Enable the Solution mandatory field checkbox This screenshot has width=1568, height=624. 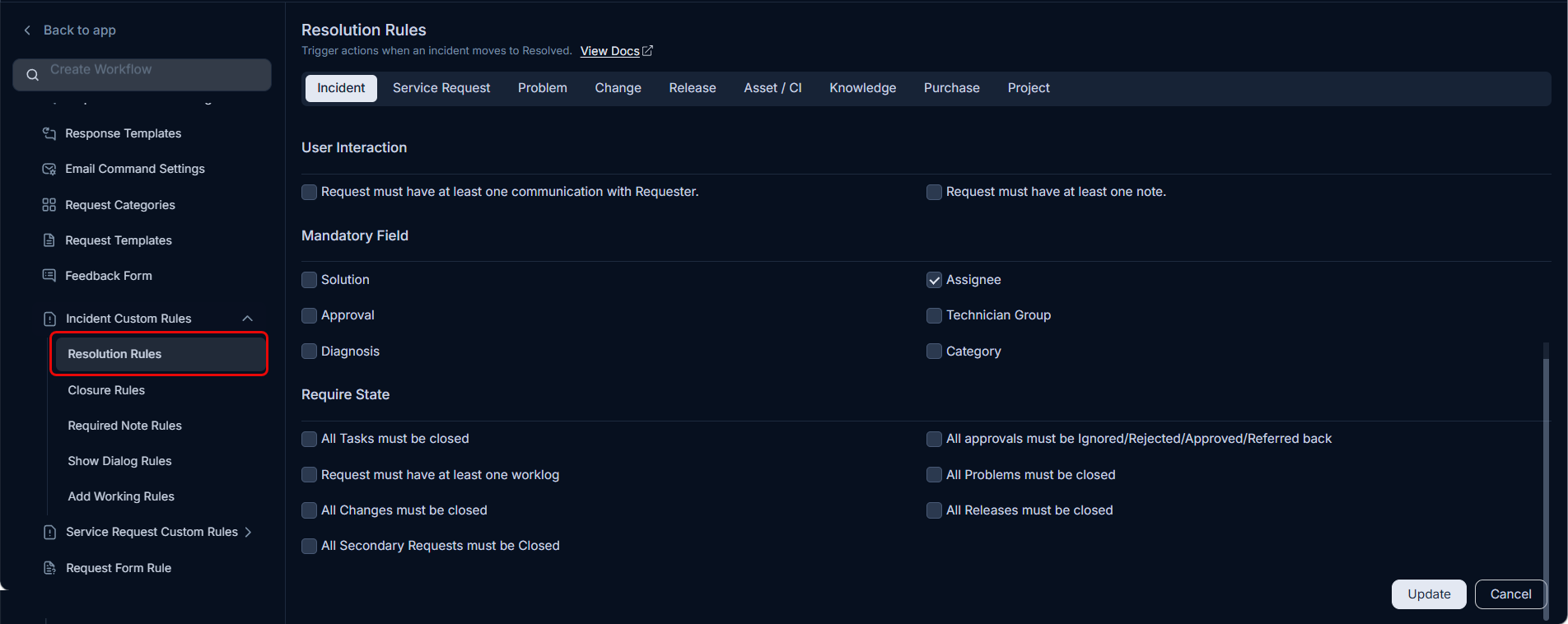(x=310, y=280)
